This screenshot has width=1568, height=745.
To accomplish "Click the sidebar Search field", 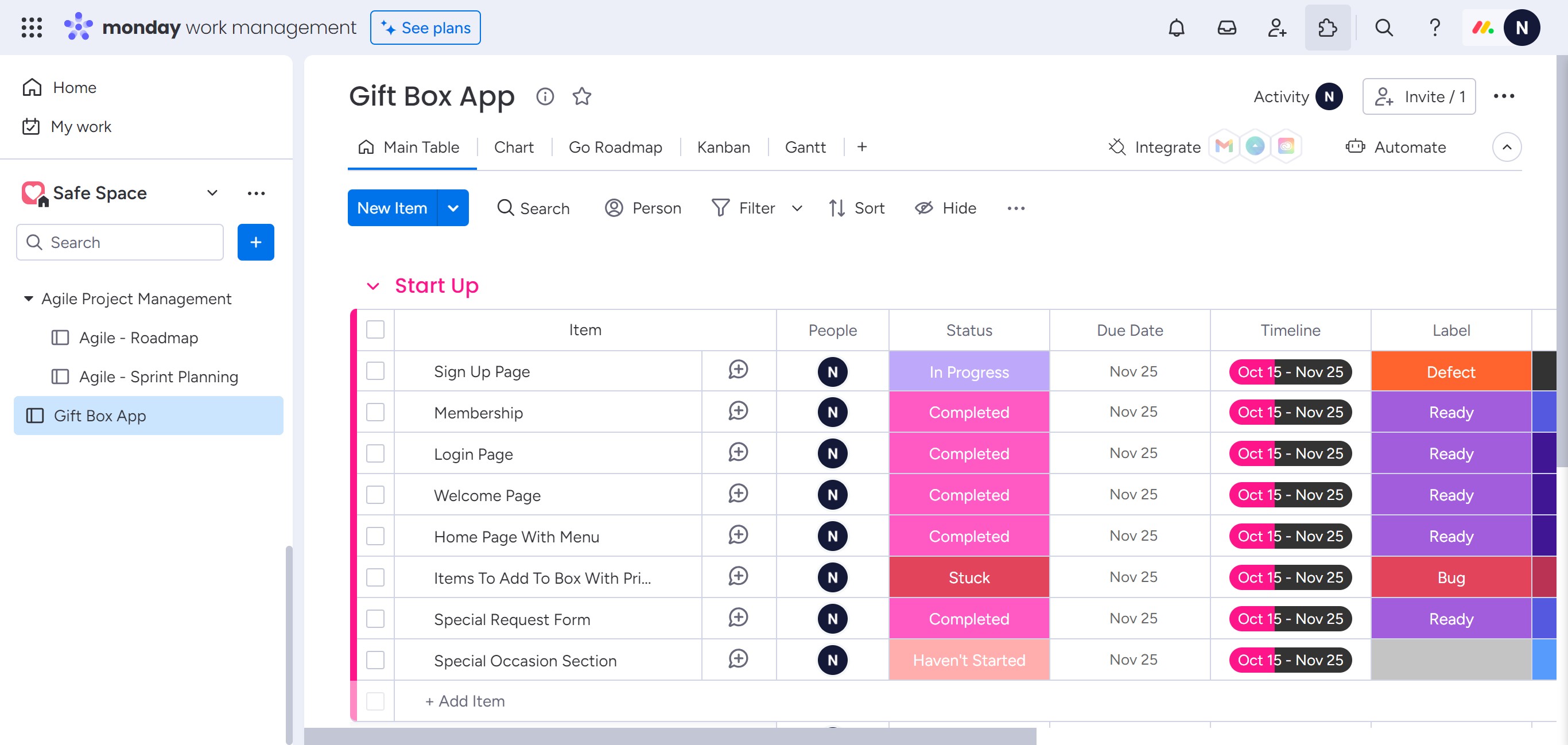I will pyautogui.click(x=120, y=242).
